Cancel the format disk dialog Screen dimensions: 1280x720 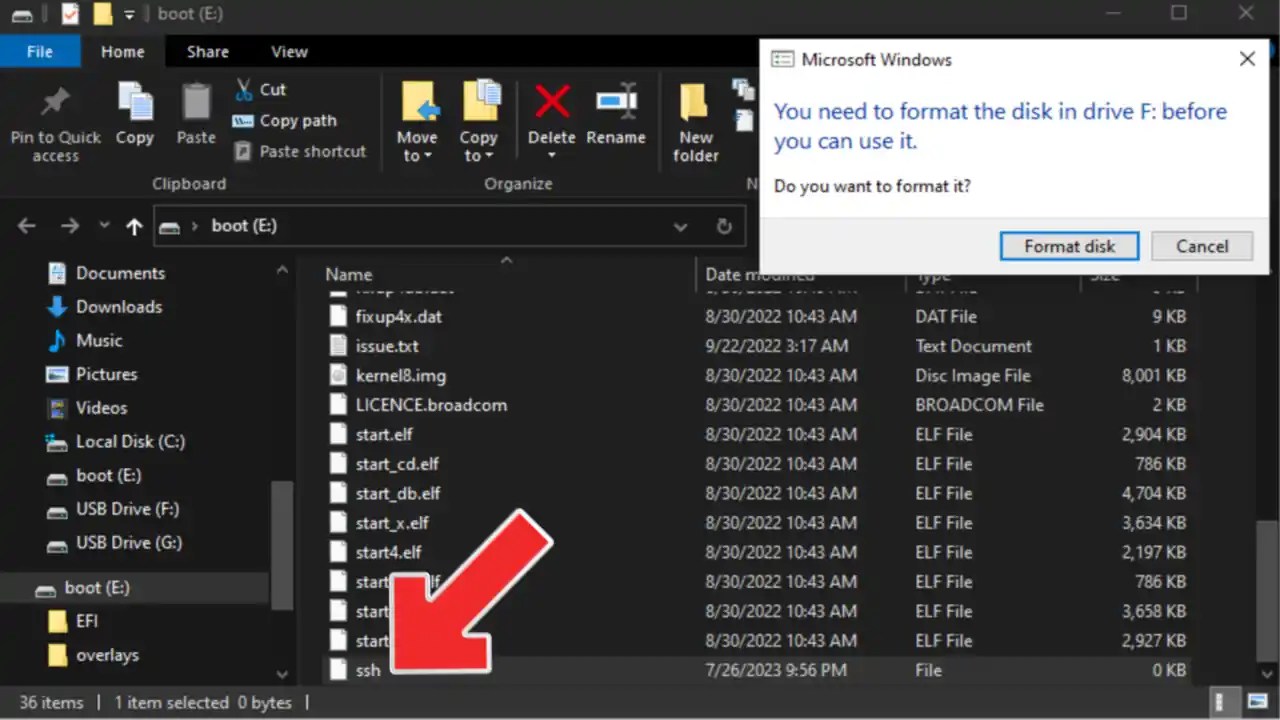[1202, 246]
